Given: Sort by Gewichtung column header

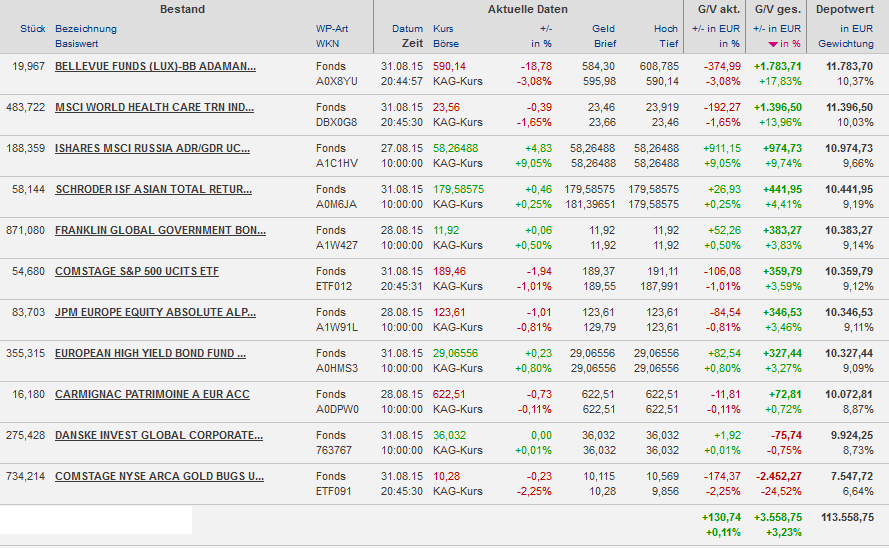Looking at the screenshot, I should (845, 44).
